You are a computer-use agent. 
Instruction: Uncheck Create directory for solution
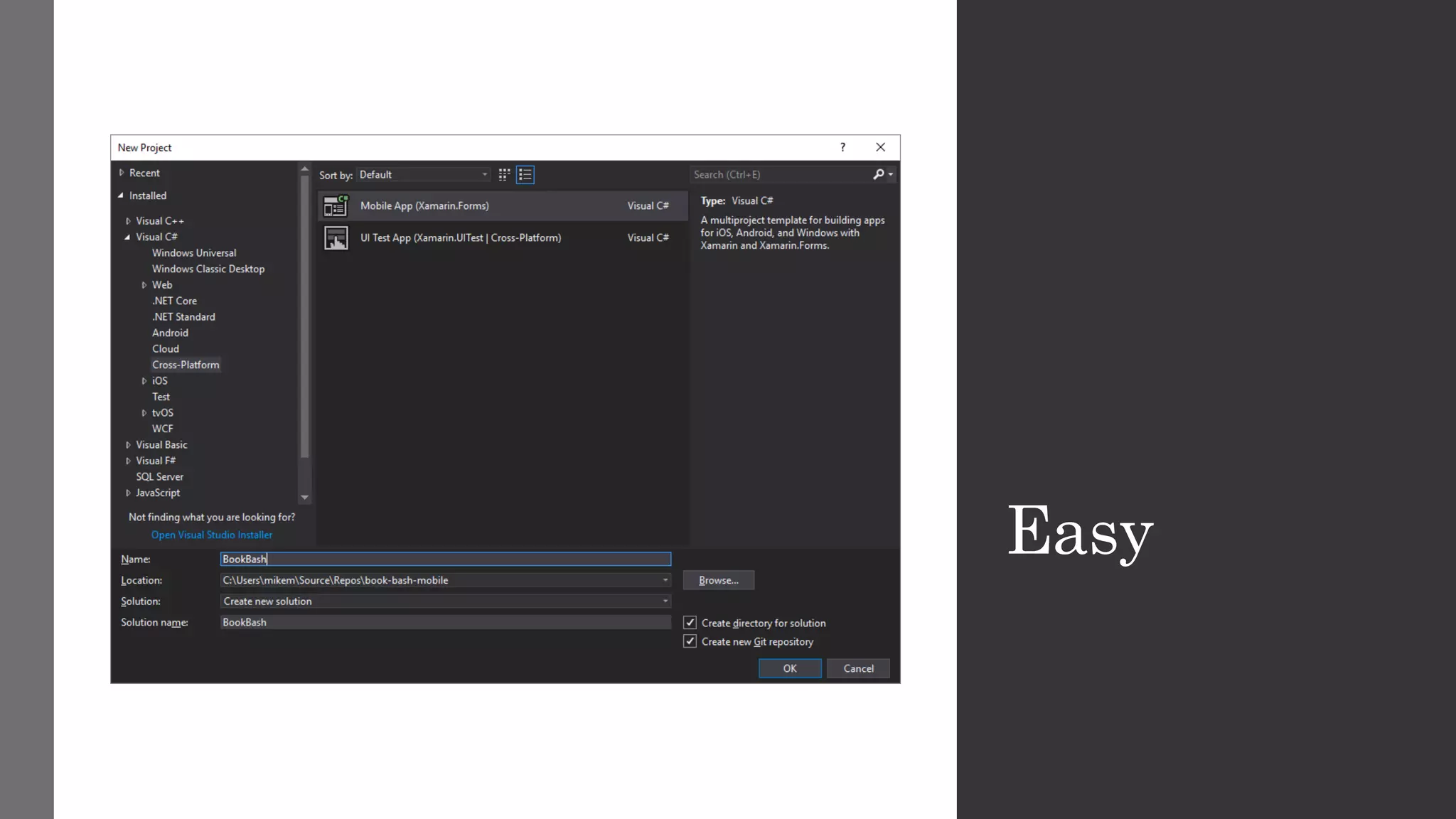point(690,623)
